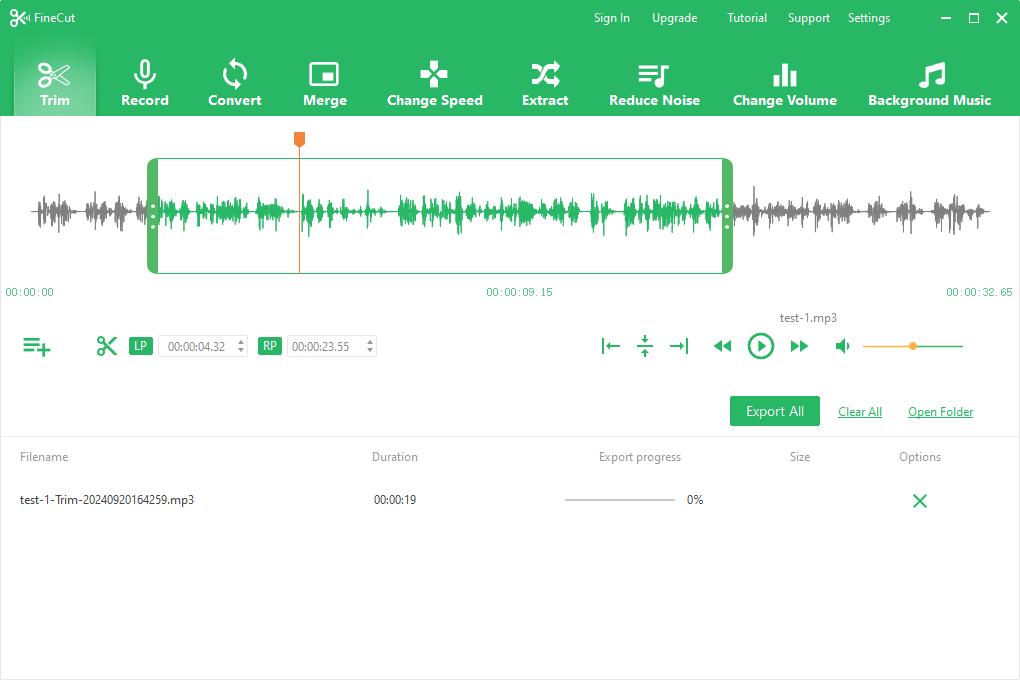The width and height of the screenshot is (1020, 680).
Task: Click the LP time field 00:00:04.32
Action: pyautogui.click(x=196, y=347)
